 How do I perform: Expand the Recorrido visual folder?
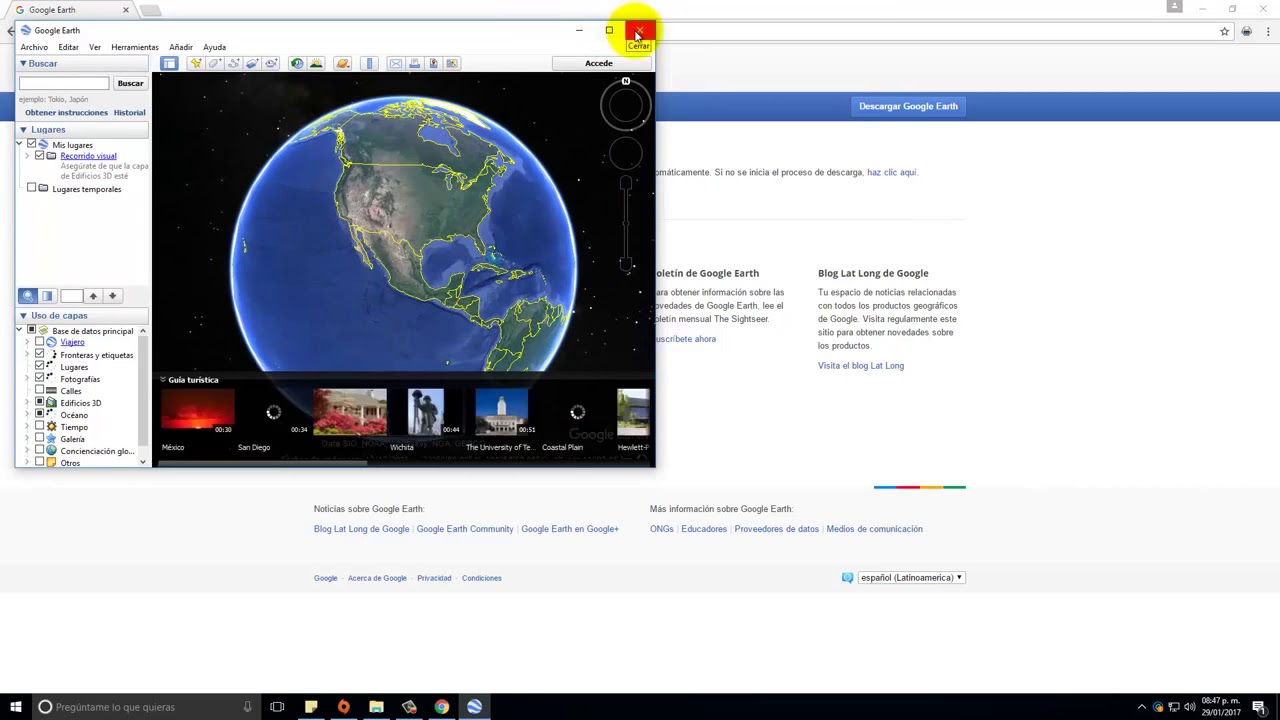pos(27,156)
